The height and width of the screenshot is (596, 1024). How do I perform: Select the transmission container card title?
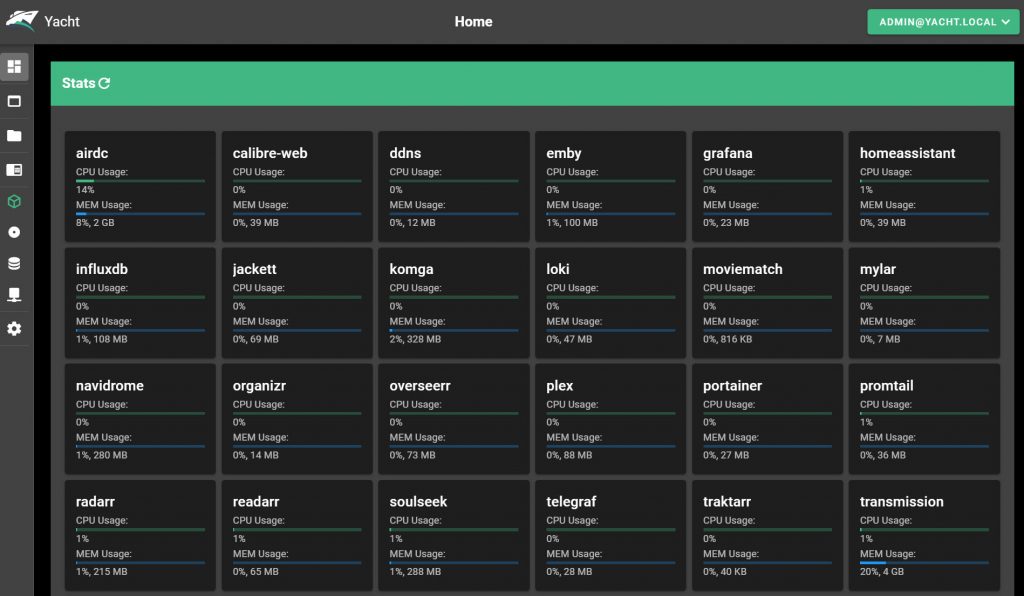[901, 501]
